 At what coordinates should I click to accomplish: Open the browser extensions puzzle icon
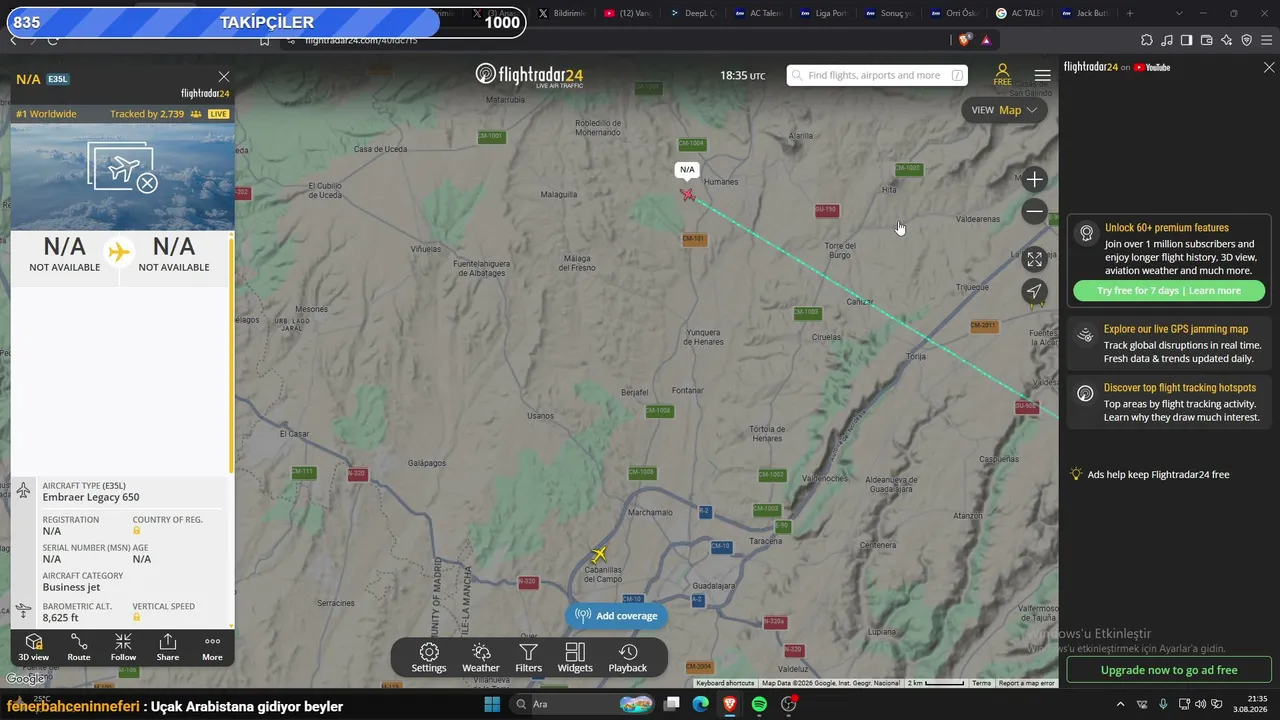click(1146, 40)
